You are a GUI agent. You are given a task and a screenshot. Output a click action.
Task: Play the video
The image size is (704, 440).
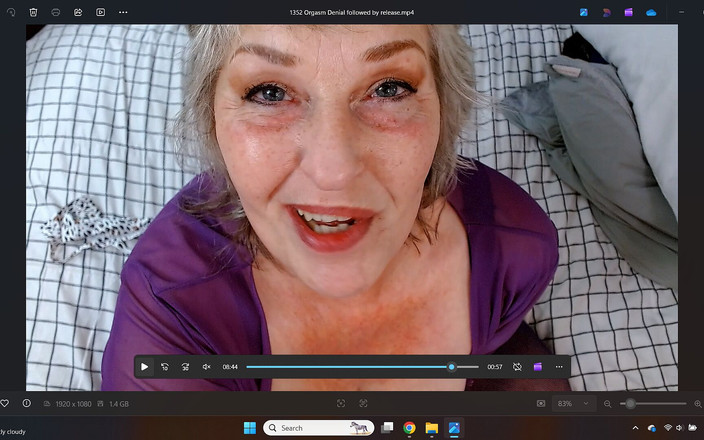144,367
